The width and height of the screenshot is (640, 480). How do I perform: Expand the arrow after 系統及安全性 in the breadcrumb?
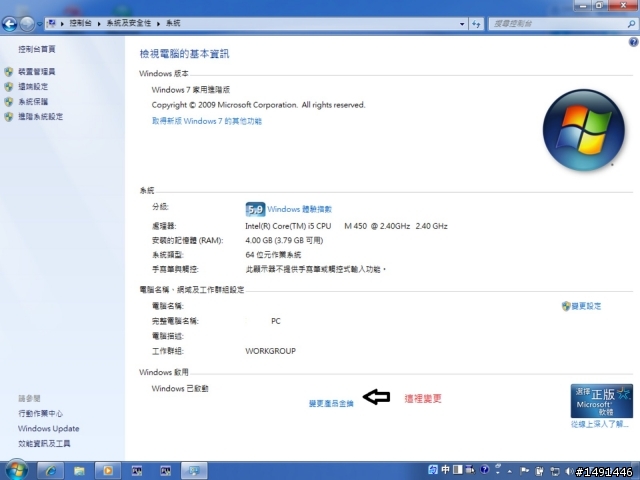point(158,24)
